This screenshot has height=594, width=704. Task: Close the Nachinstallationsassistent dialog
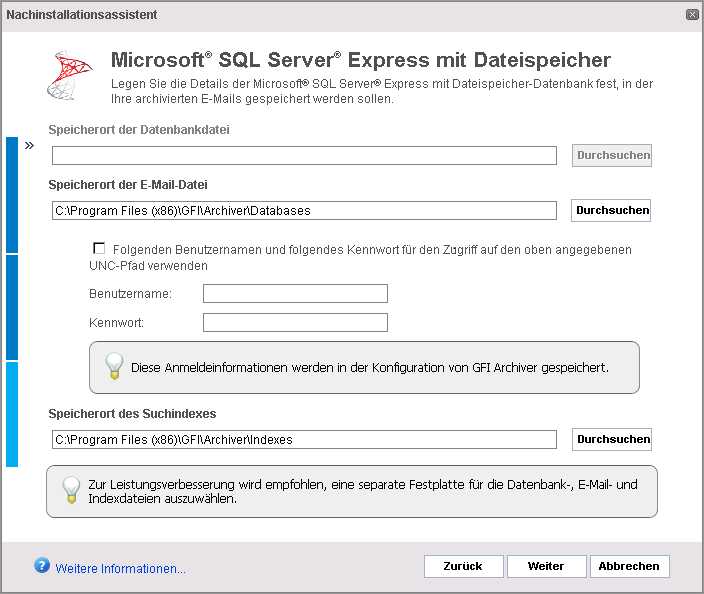(692, 14)
